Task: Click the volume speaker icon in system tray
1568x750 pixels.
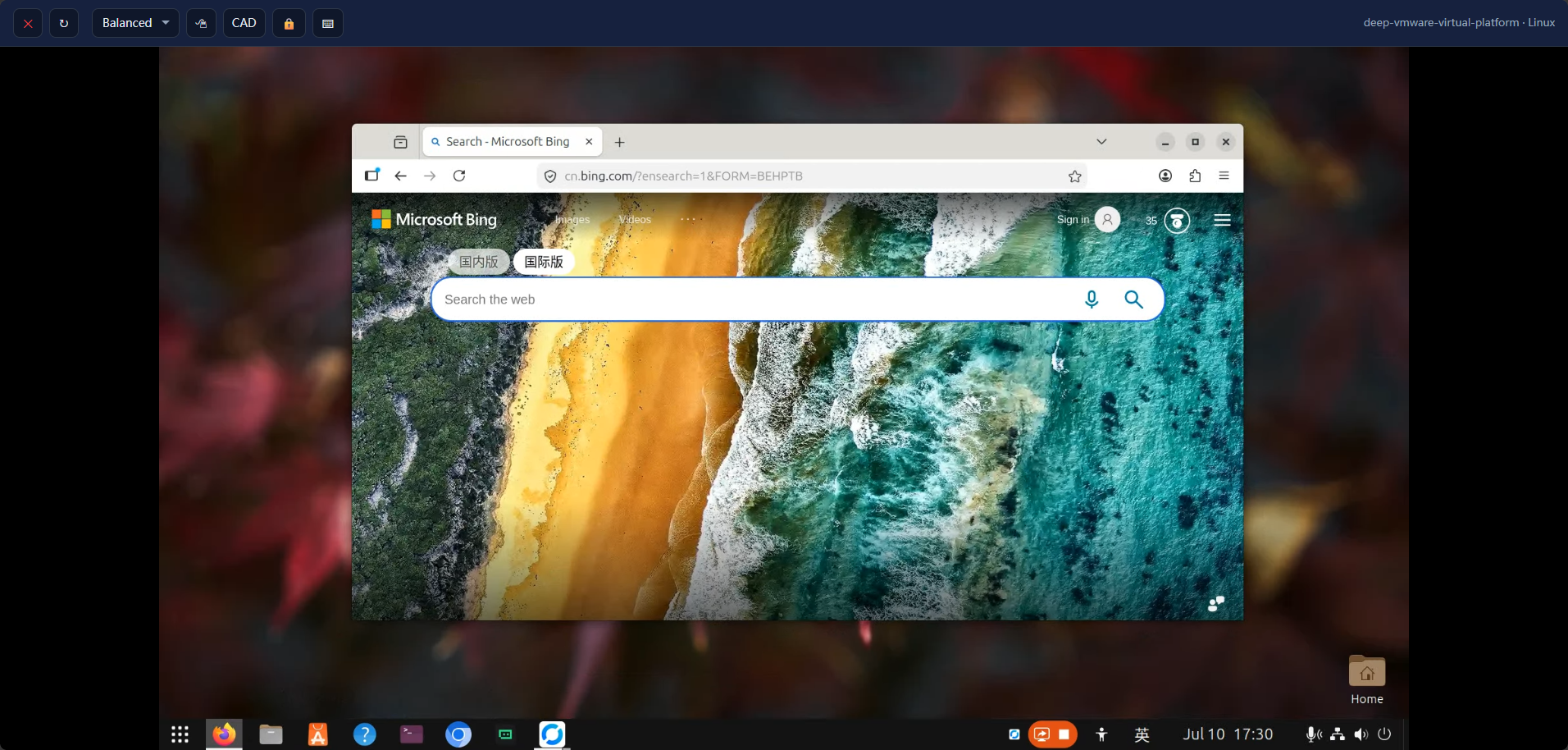Action: point(1361,734)
